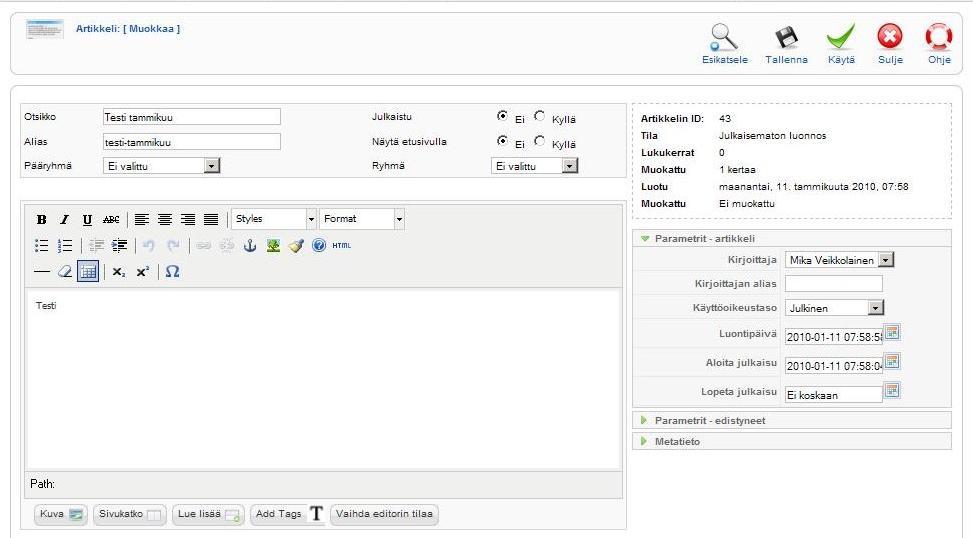Open calendar for Lopeta julkaisu date
Viewport: 973px width, 538px height.
[x=892, y=390]
